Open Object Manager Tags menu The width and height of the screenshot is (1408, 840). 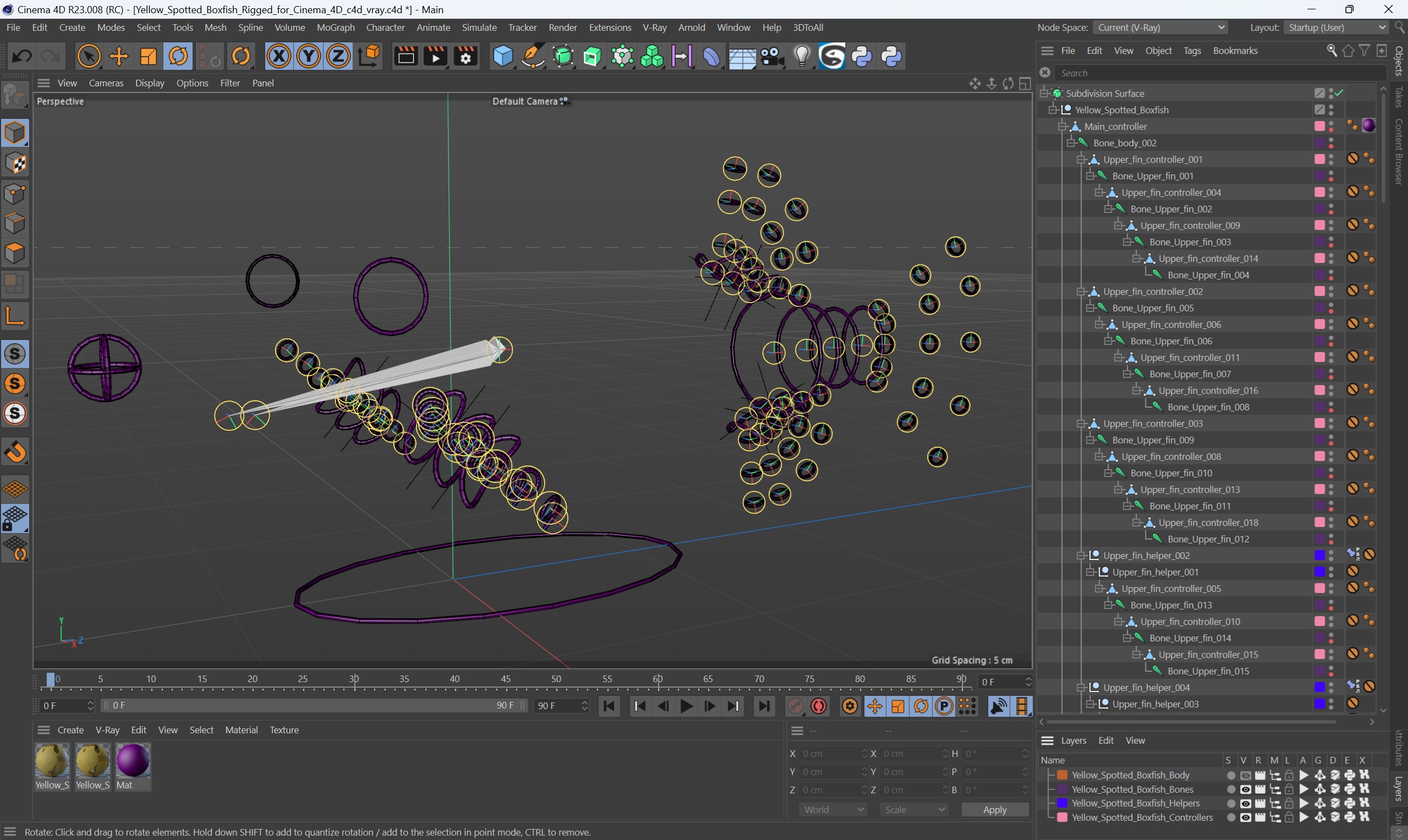(1192, 51)
